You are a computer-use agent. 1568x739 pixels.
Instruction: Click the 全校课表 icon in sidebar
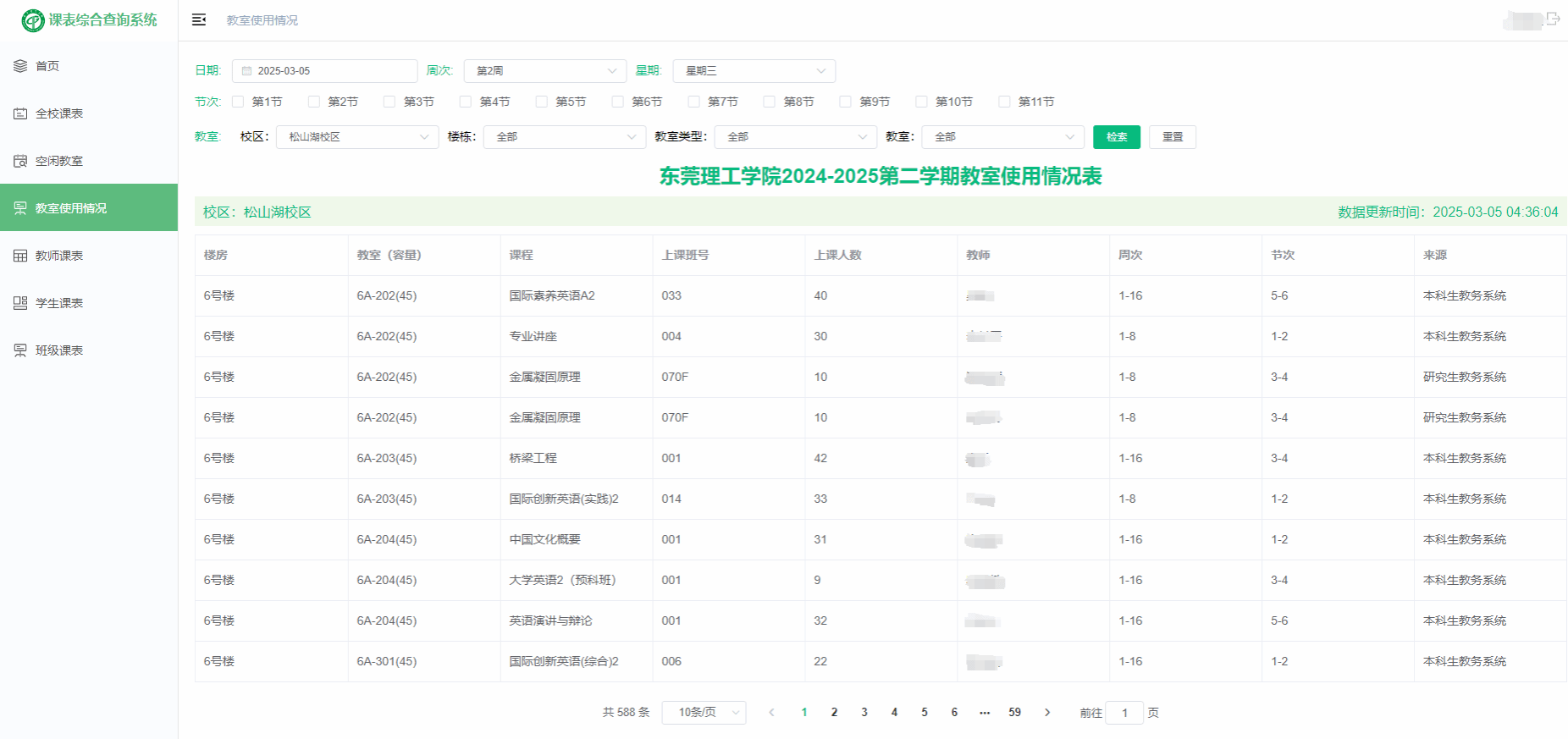[x=20, y=113]
